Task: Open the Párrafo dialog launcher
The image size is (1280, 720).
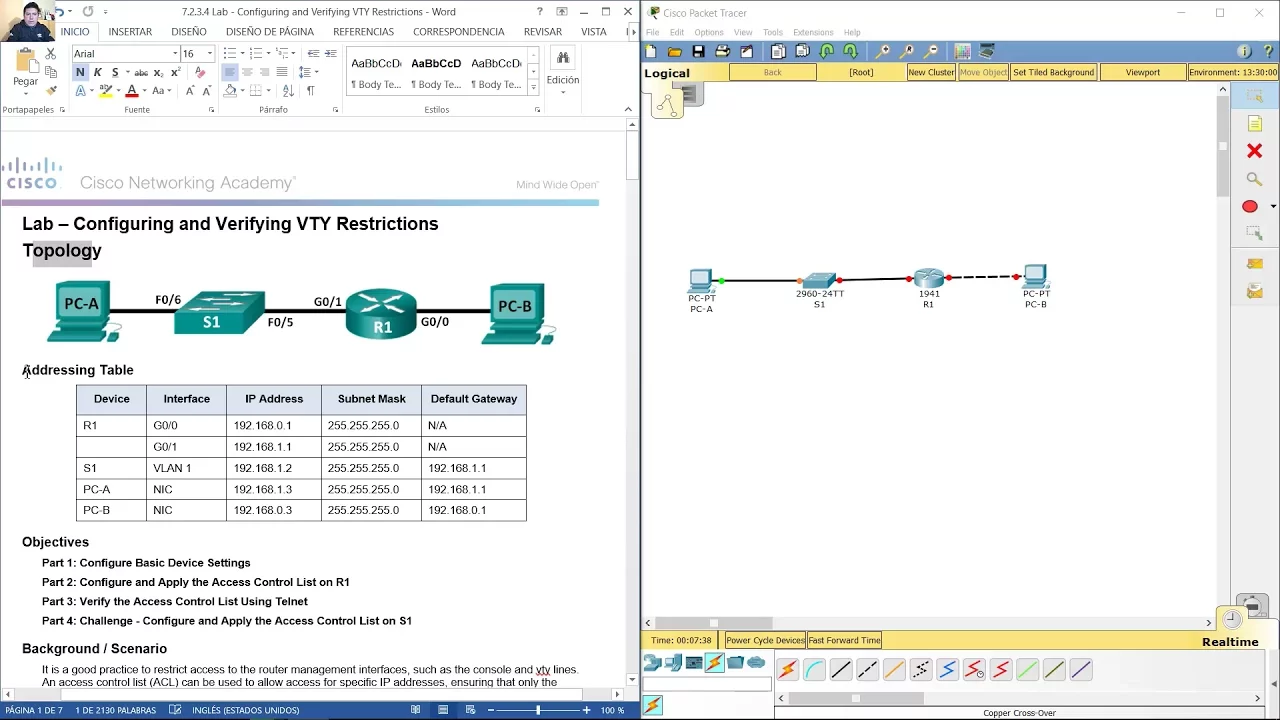Action: tap(335, 110)
